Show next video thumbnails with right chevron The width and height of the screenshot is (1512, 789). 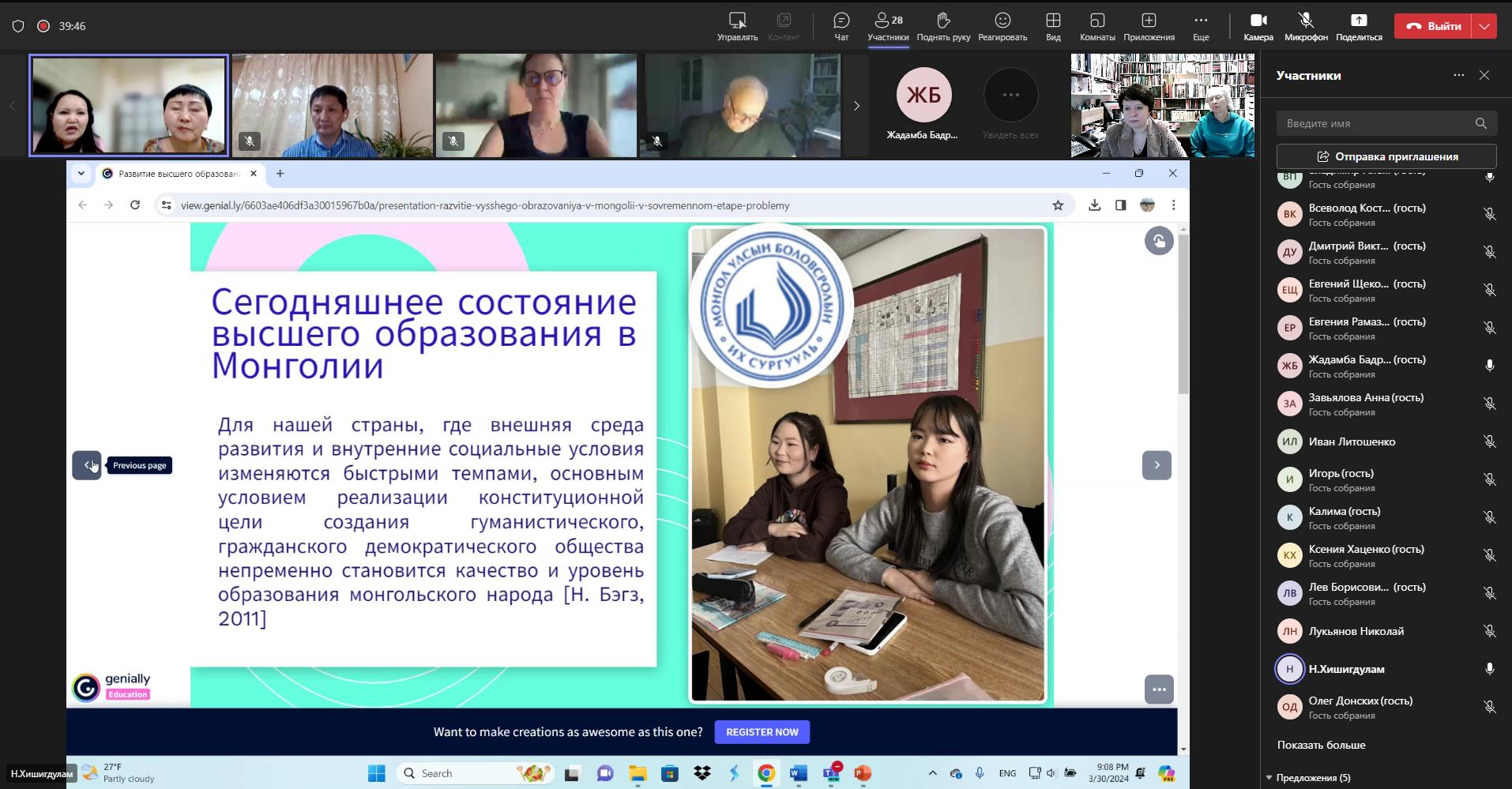856,106
